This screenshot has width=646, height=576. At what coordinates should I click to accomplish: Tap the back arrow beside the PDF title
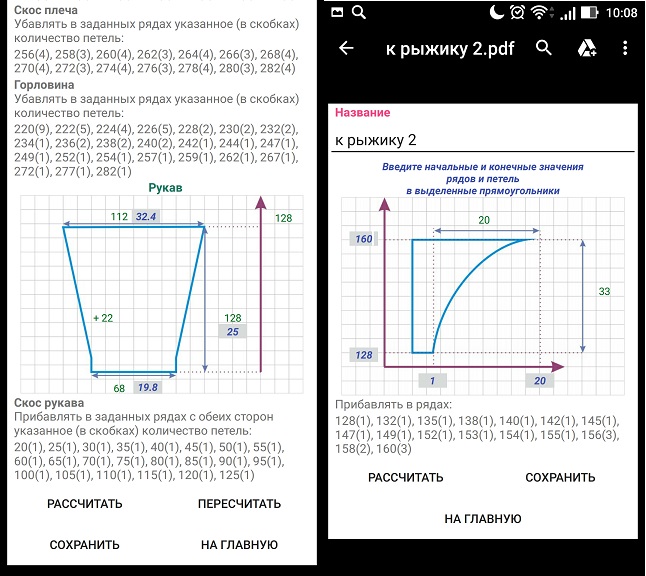[x=347, y=48]
